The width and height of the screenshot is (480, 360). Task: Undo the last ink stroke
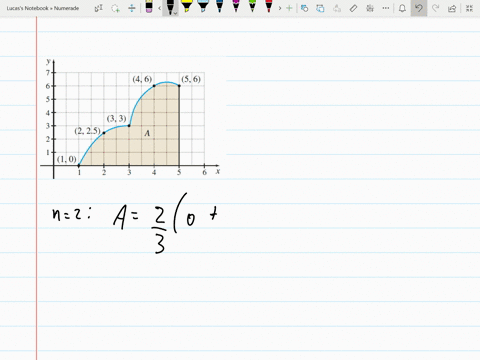(x=419, y=8)
